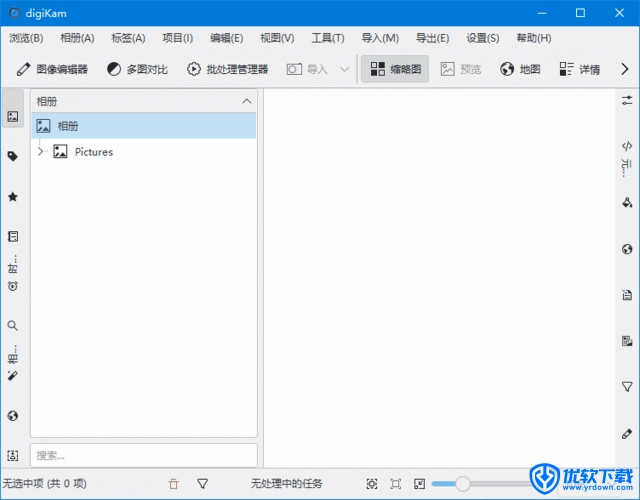
Task: Switch to Preview mode (预览)
Action: point(460,69)
